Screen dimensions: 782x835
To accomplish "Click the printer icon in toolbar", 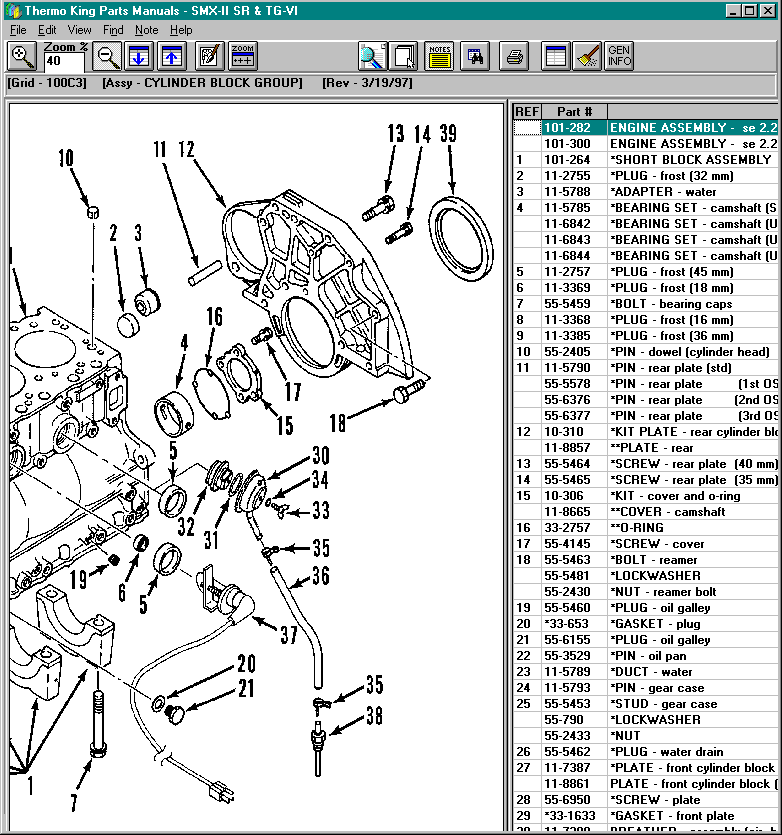I will tap(514, 56).
